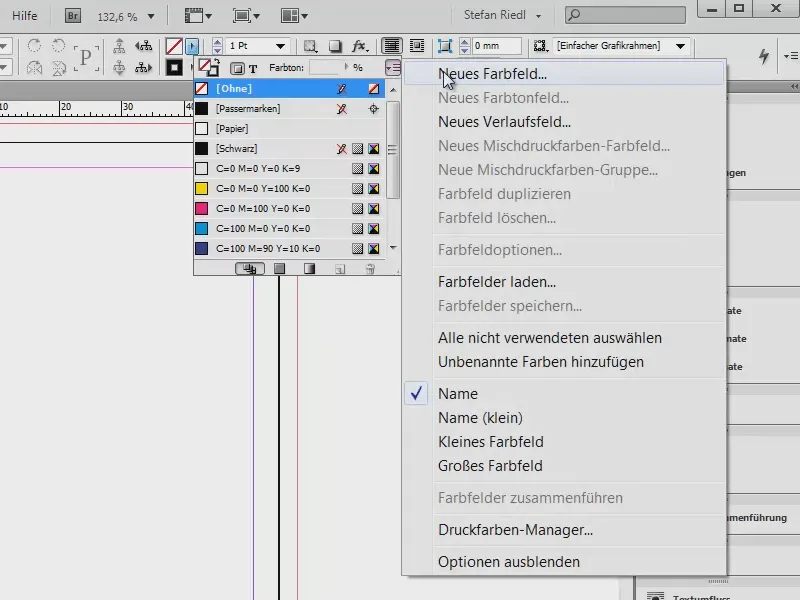This screenshot has height=600, width=800.
Task: Click the object style icon
Action: [x=540, y=46]
